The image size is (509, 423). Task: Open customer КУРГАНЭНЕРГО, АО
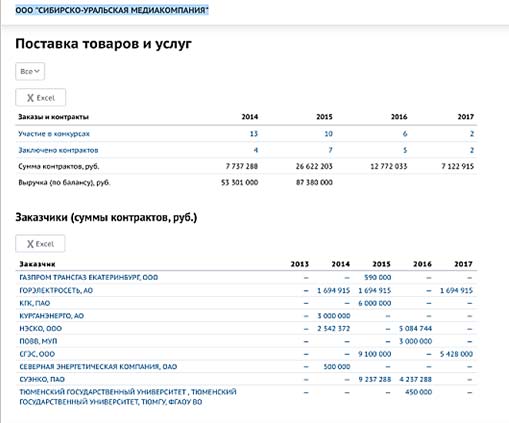[52, 316]
